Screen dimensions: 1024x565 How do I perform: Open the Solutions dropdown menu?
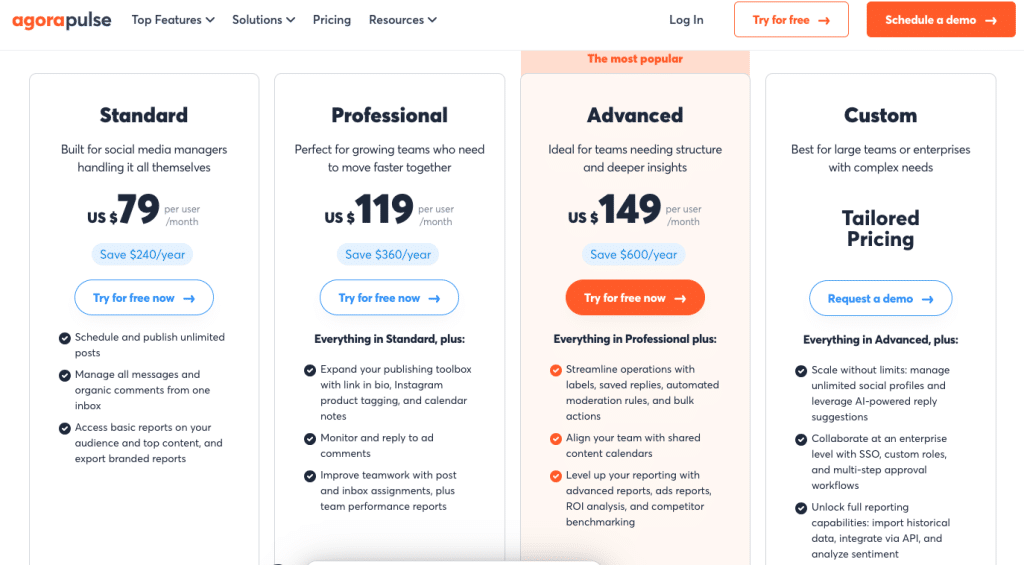coord(263,20)
